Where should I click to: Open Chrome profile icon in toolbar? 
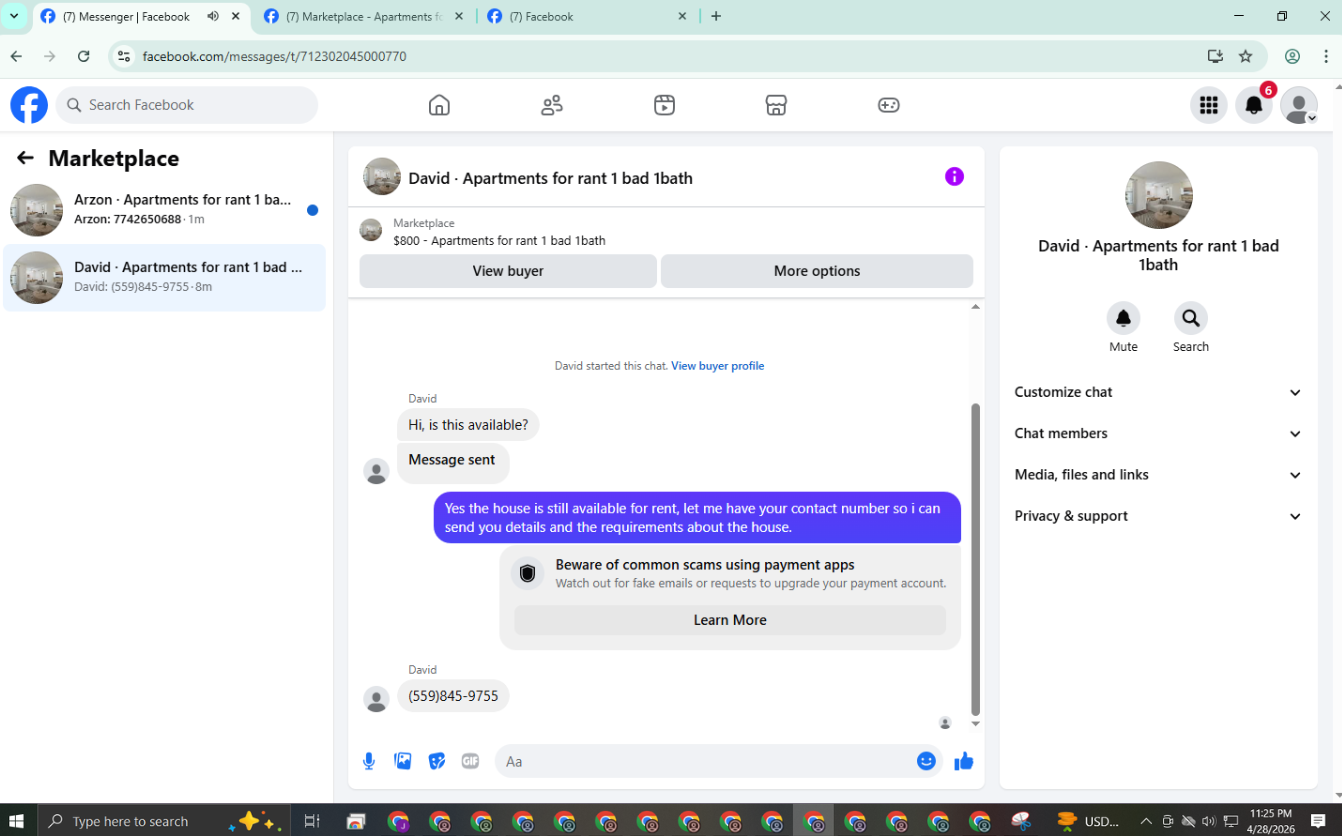[1292, 56]
